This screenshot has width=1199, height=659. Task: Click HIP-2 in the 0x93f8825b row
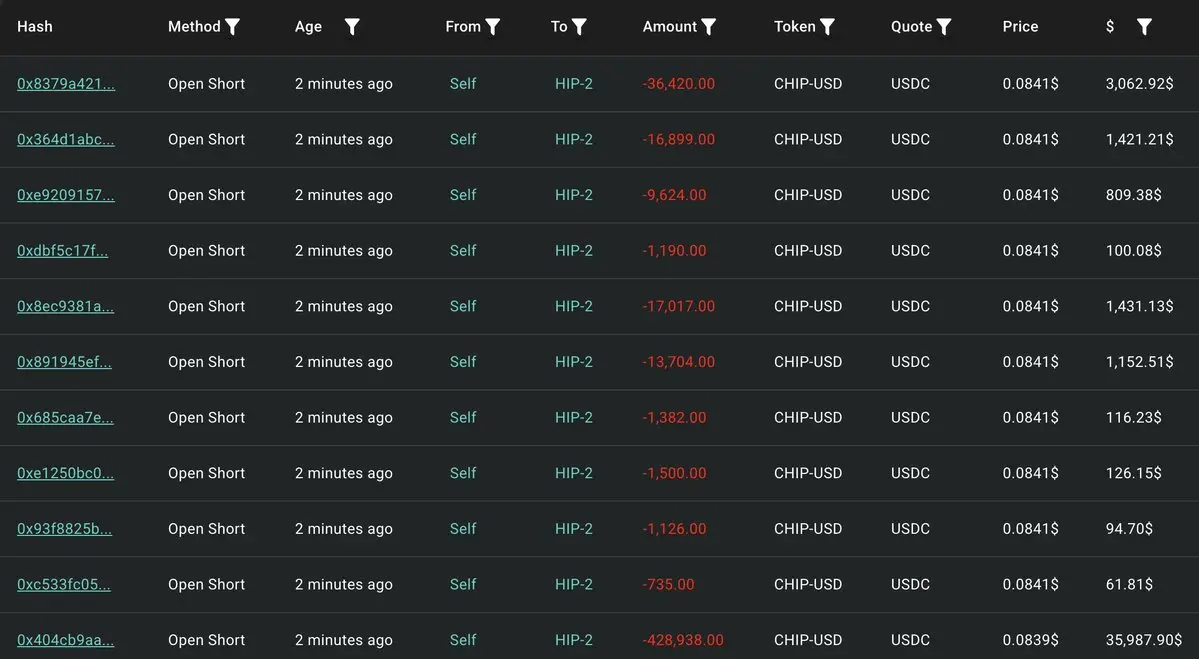(x=574, y=529)
